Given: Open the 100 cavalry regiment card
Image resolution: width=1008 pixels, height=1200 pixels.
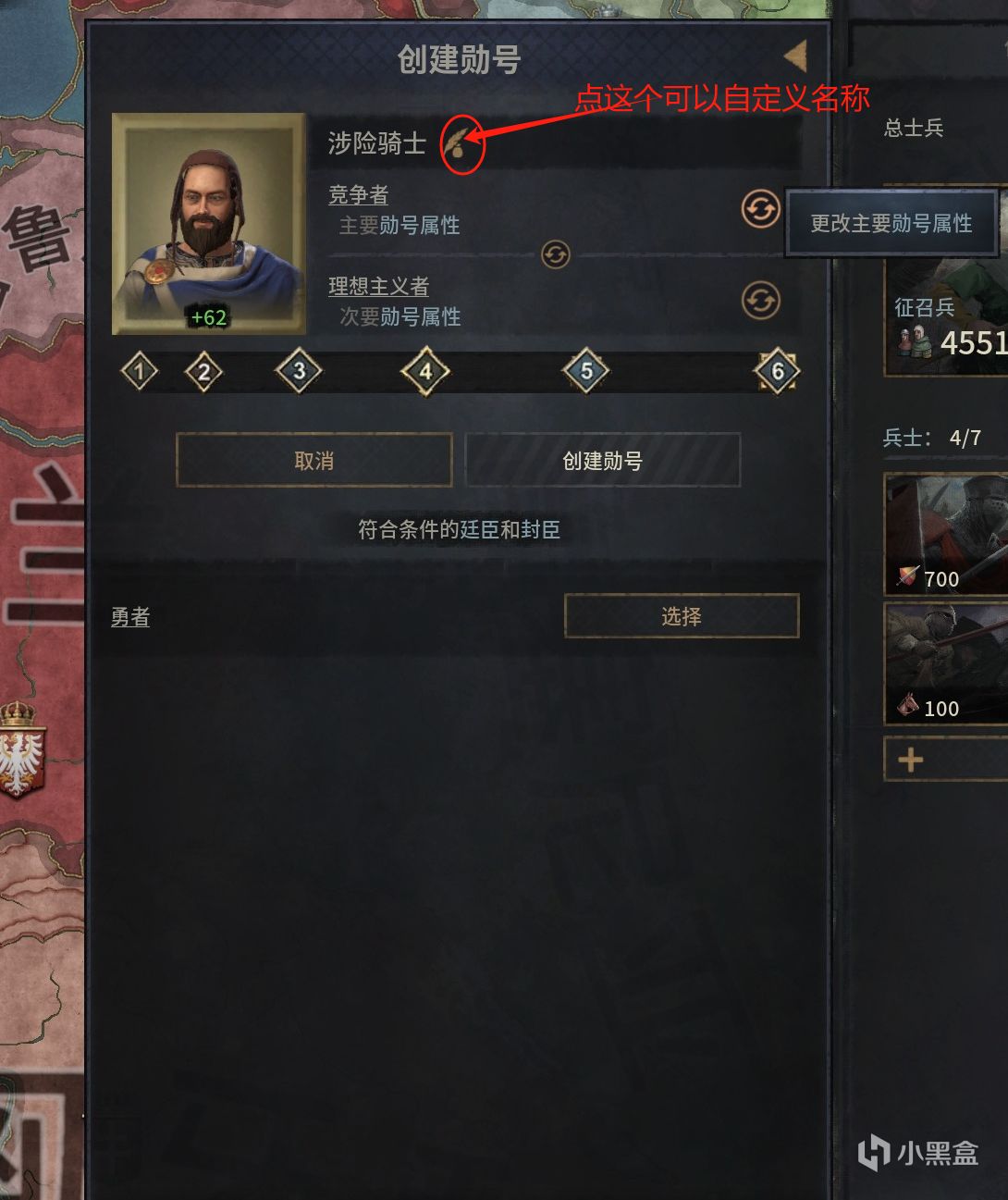Looking at the screenshot, I should [946, 662].
